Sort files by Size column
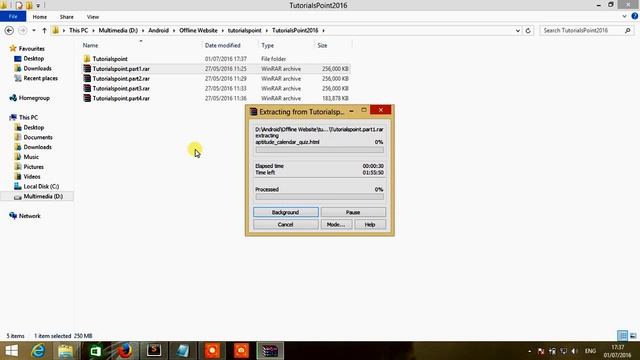This screenshot has height=360, width=640. tap(322, 45)
